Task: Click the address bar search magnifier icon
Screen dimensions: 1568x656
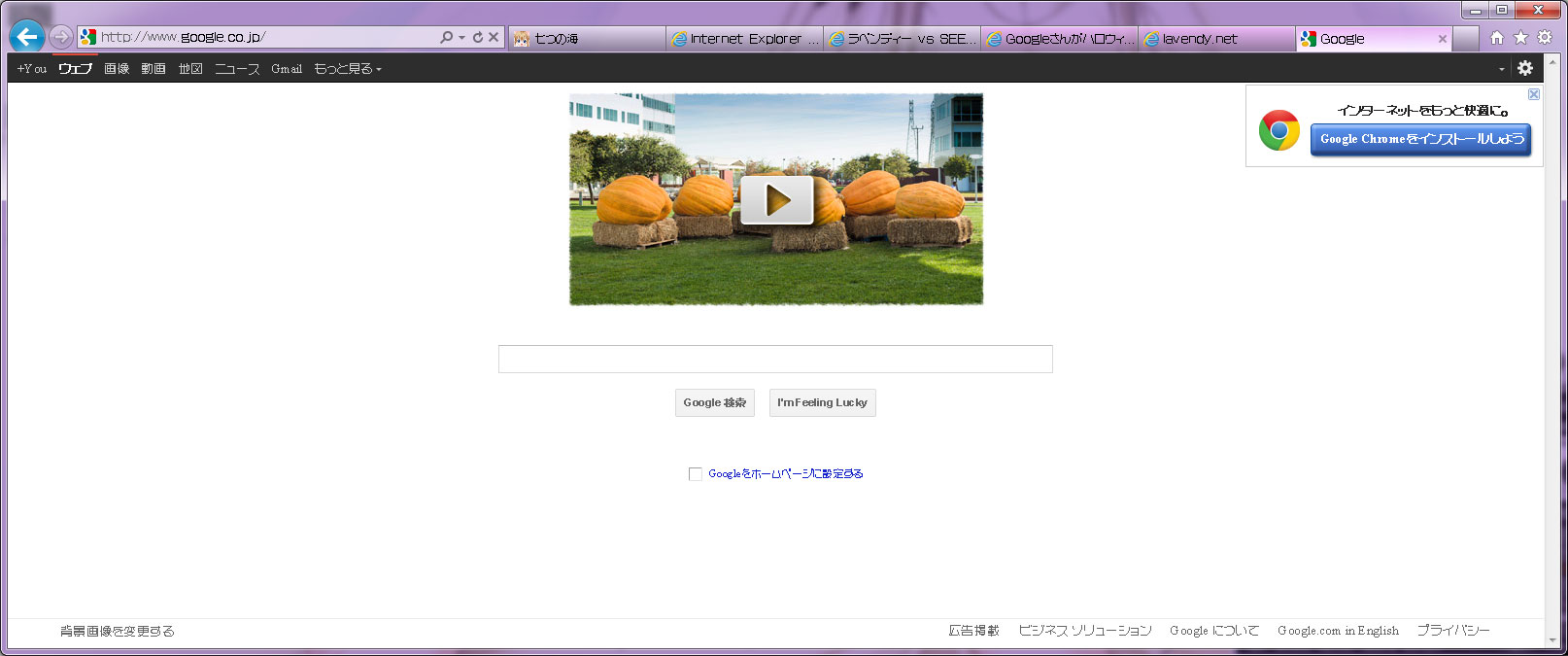Action: click(x=446, y=37)
